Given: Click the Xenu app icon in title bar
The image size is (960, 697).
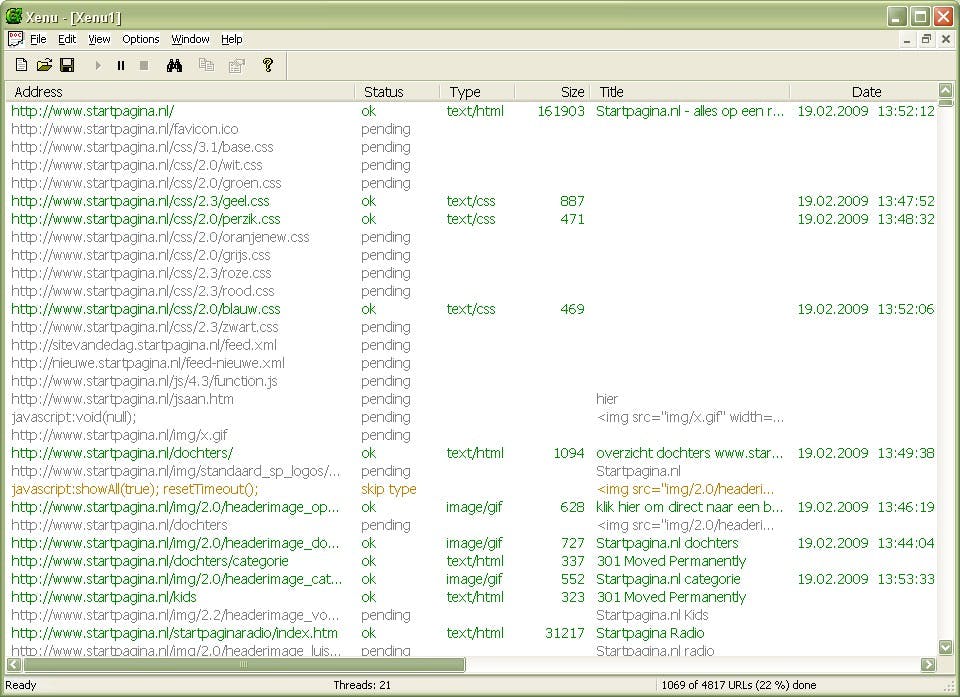Looking at the screenshot, I should point(13,16).
